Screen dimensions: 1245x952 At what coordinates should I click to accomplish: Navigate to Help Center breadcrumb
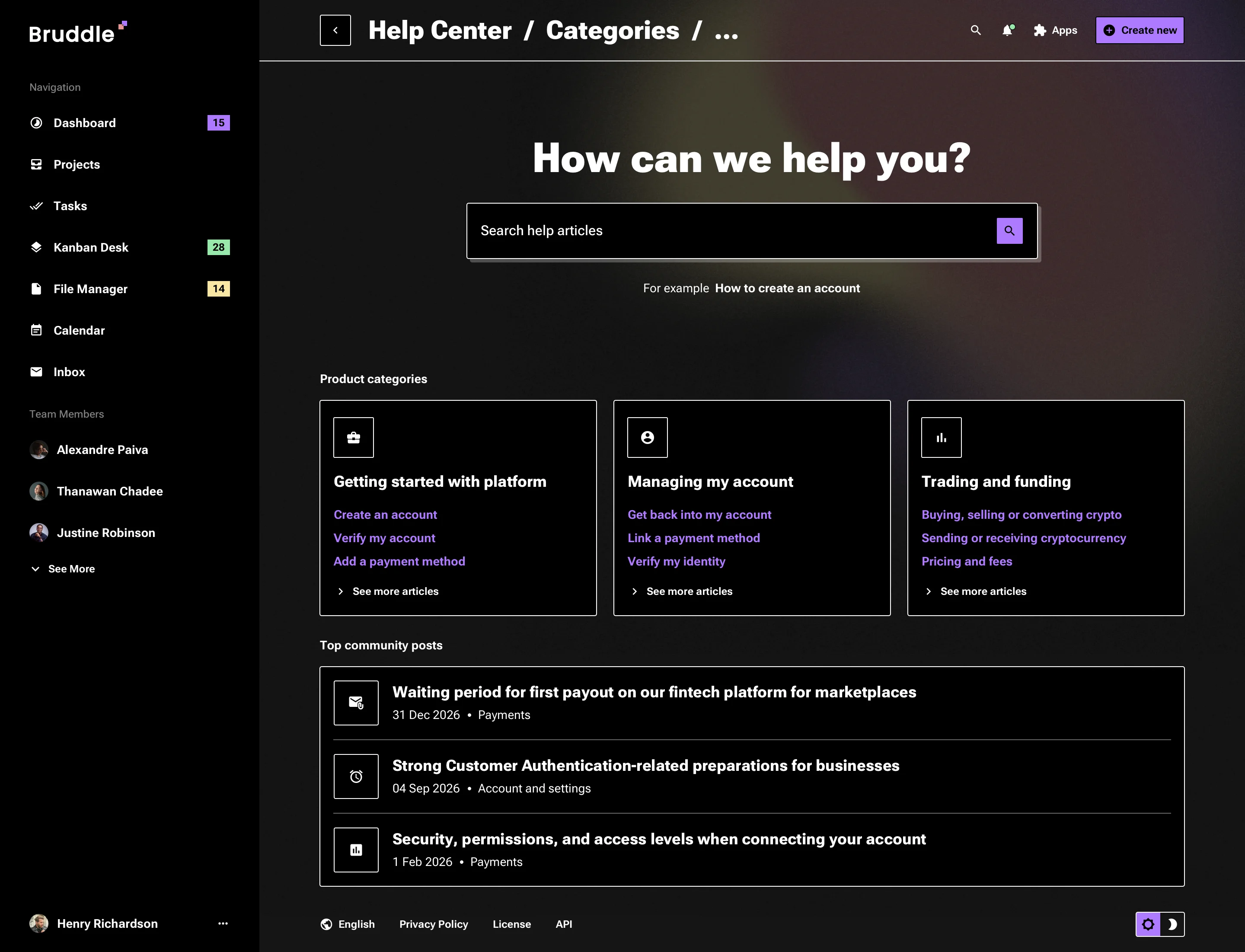click(439, 30)
